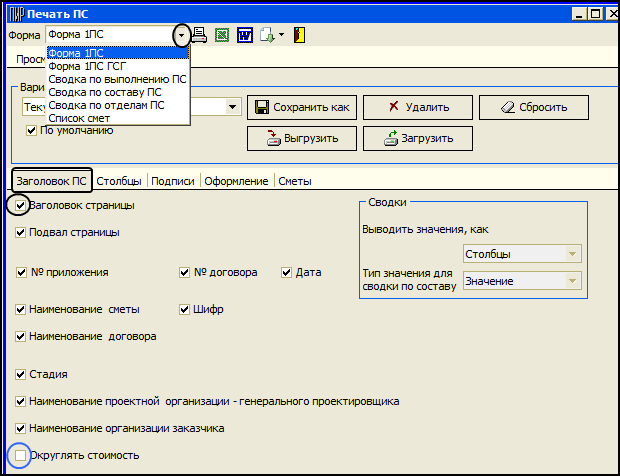Maximize the Печать ПС window
The width and height of the screenshot is (620, 476).
(x=595, y=14)
